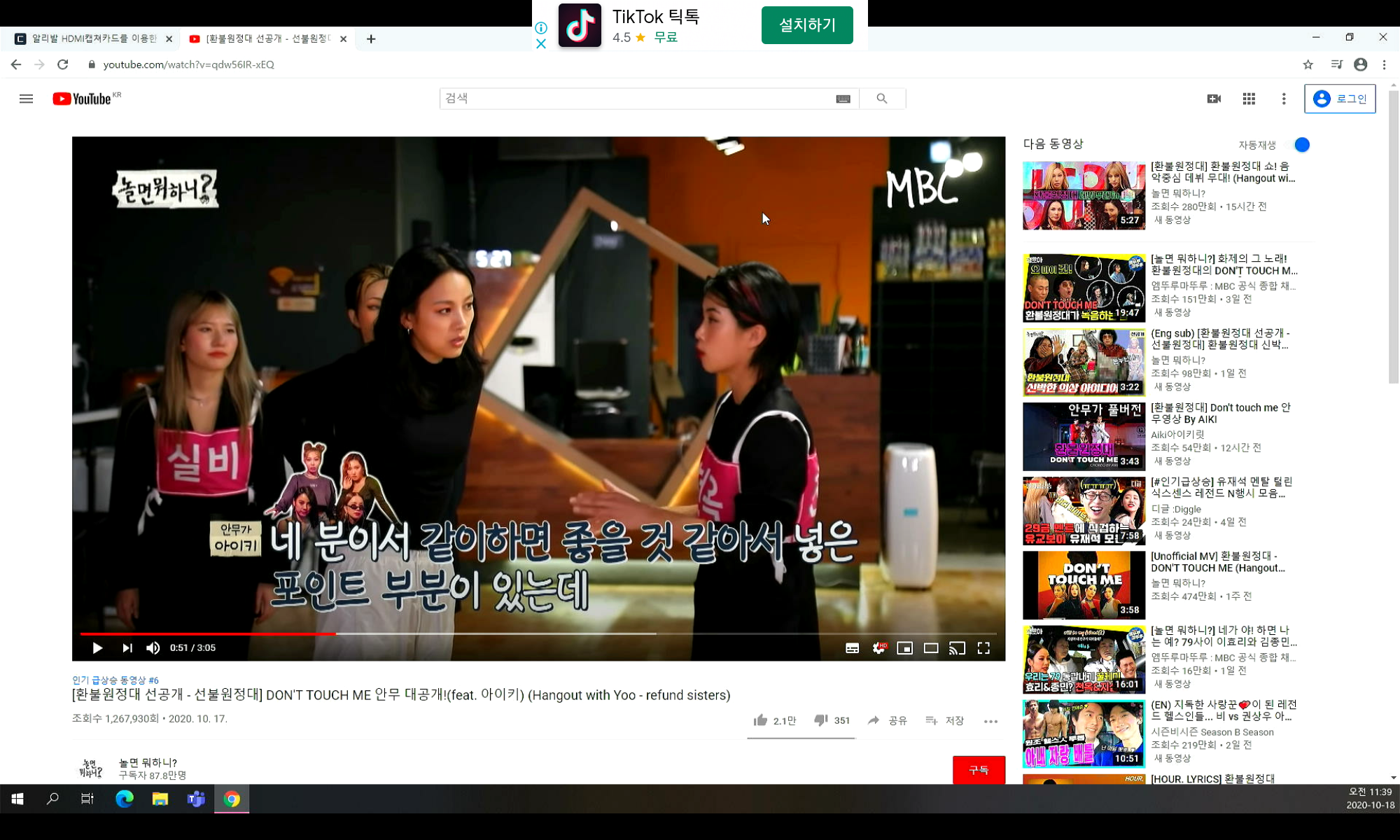Switch to the miniplayer
1400x840 pixels.
click(904, 648)
